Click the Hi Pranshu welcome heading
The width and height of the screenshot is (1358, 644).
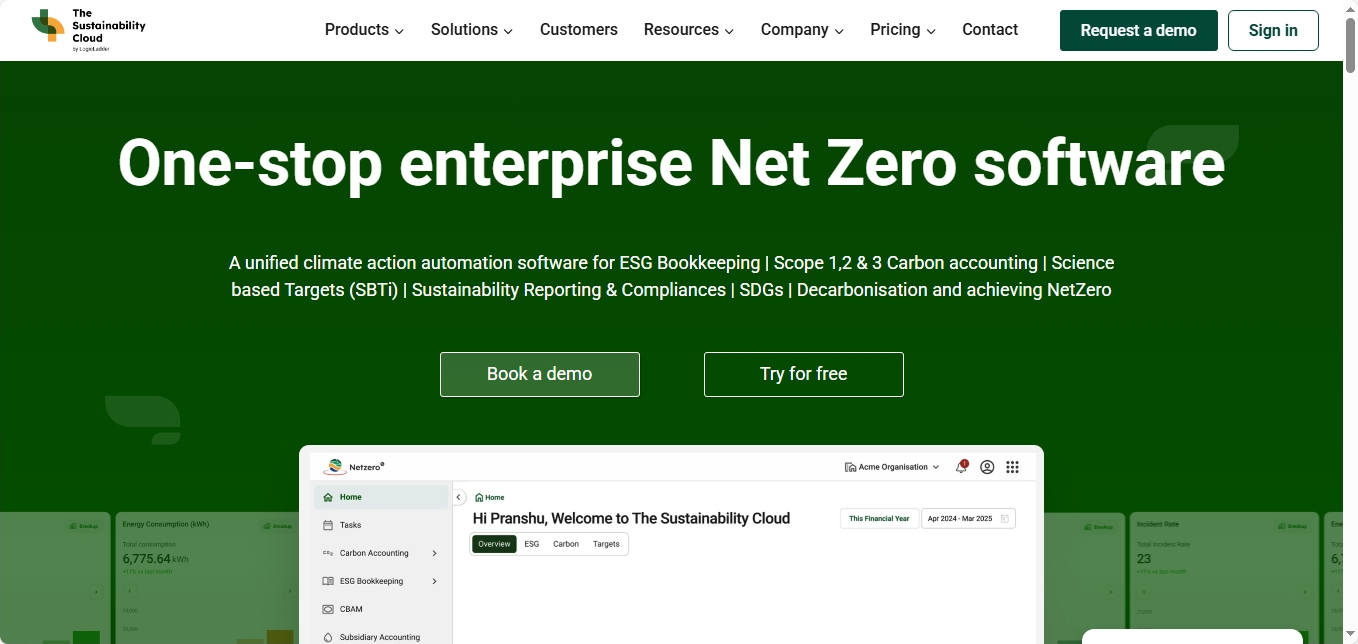tap(631, 518)
